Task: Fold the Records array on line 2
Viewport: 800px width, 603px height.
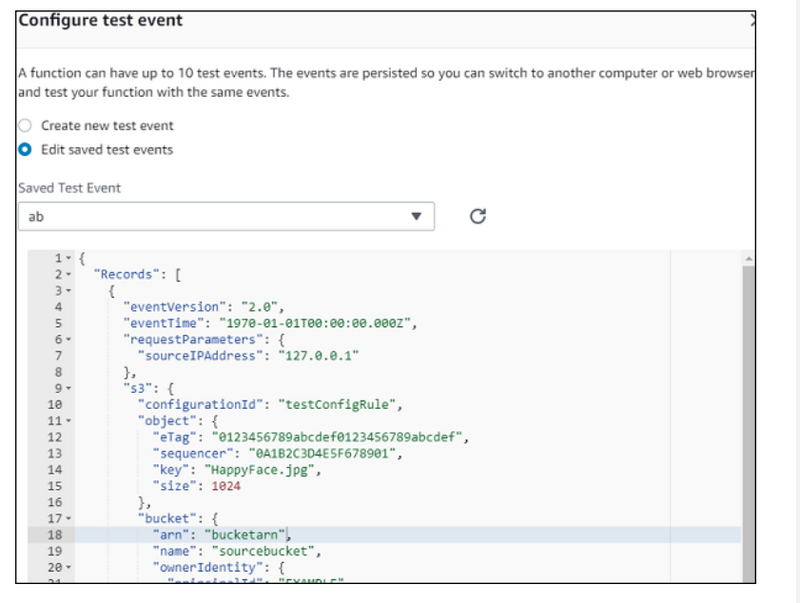Action: point(69,273)
